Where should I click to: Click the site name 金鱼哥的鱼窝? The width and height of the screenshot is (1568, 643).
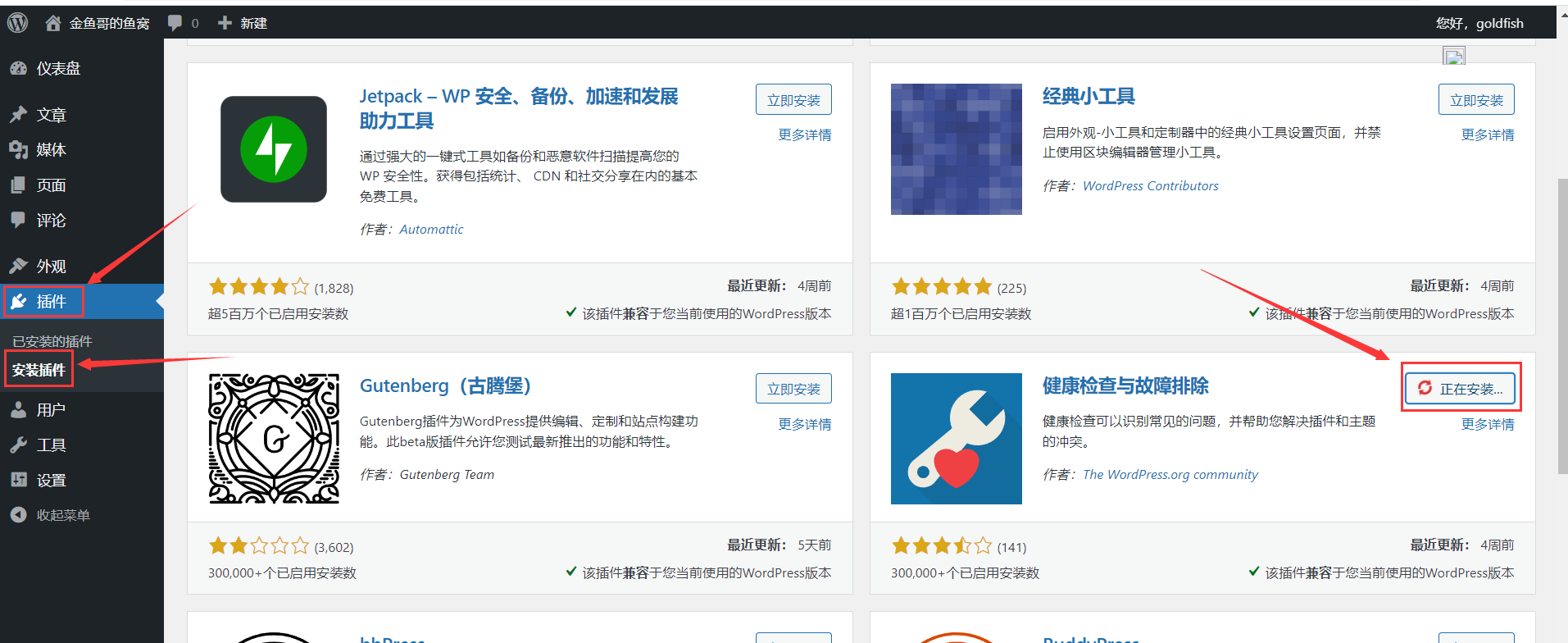point(109,23)
